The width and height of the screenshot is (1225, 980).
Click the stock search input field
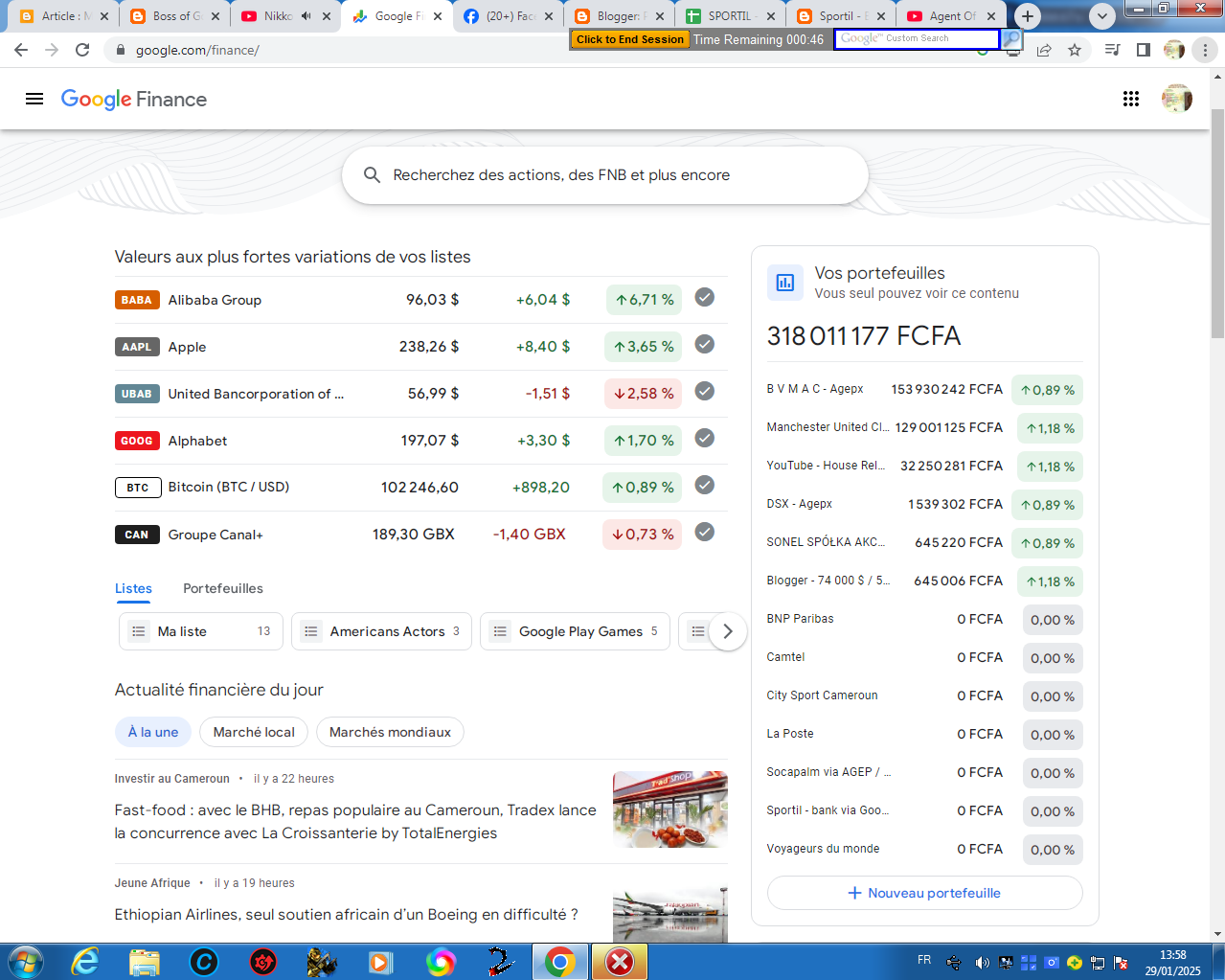point(605,175)
